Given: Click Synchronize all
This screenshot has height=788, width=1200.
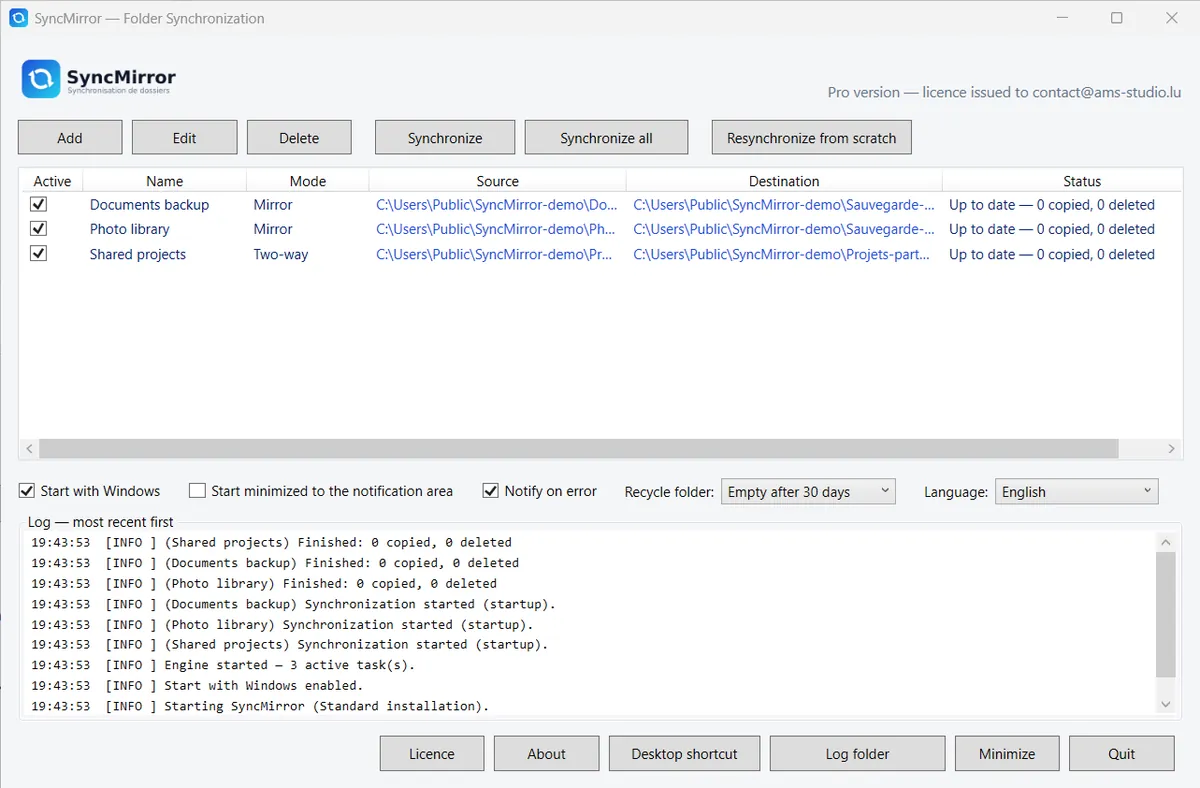Looking at the screenshot, I should pyautogui.click(x=606, y=138).
